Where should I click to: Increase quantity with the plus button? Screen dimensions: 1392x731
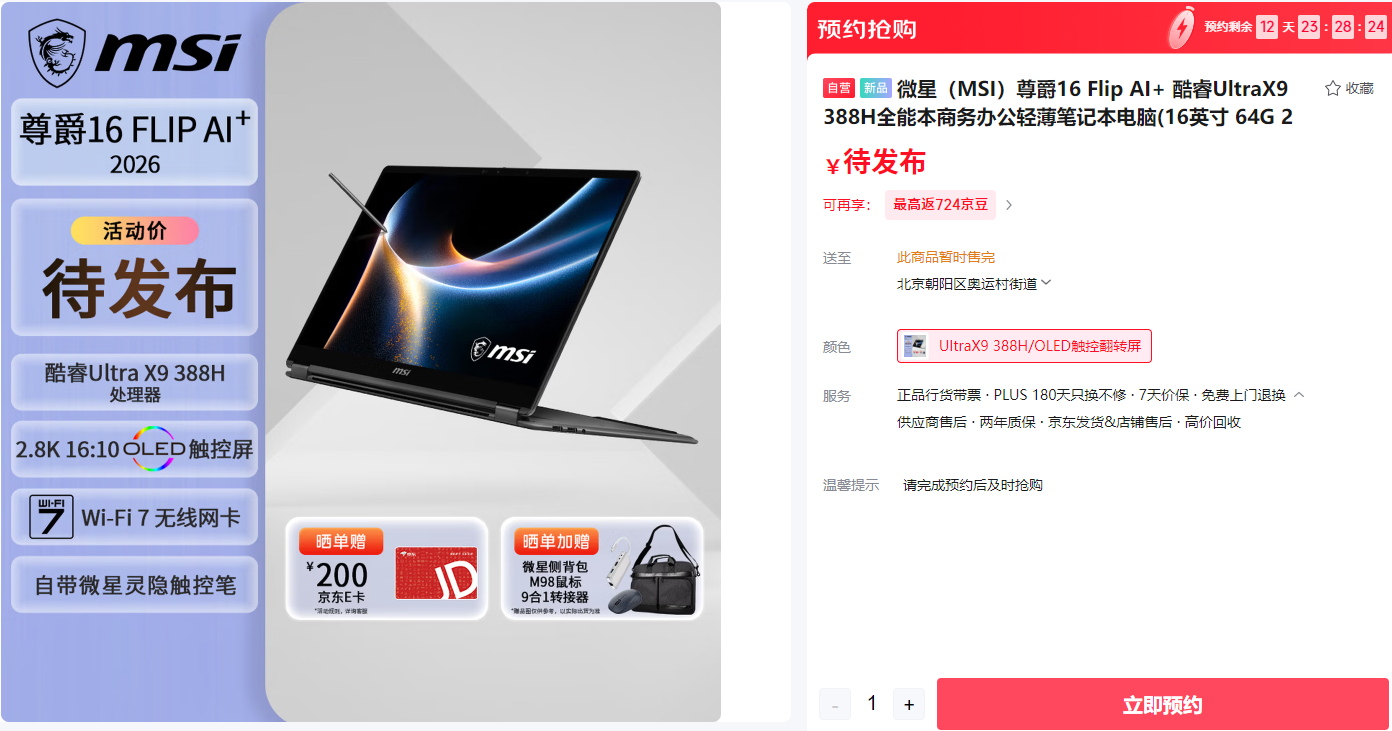pyautogui.click(x=908, y=704)
